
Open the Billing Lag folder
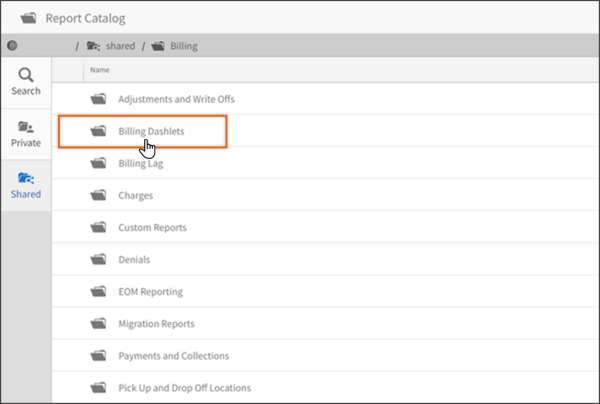pos(141,163)
